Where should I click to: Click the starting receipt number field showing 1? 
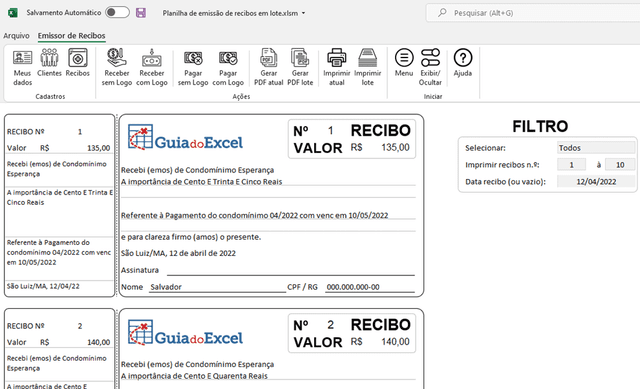point(571,164)
